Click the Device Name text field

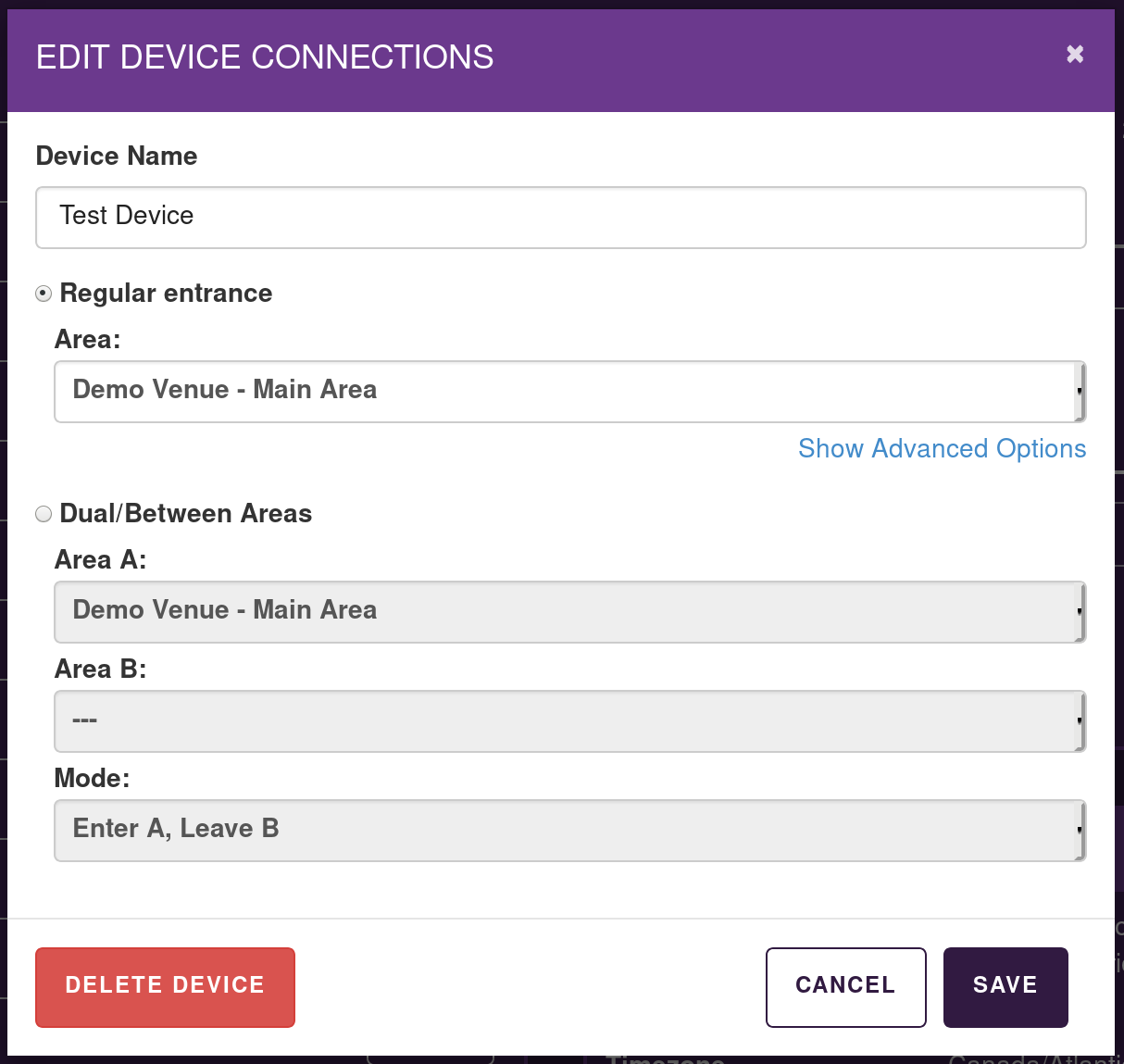pos(560,218)
